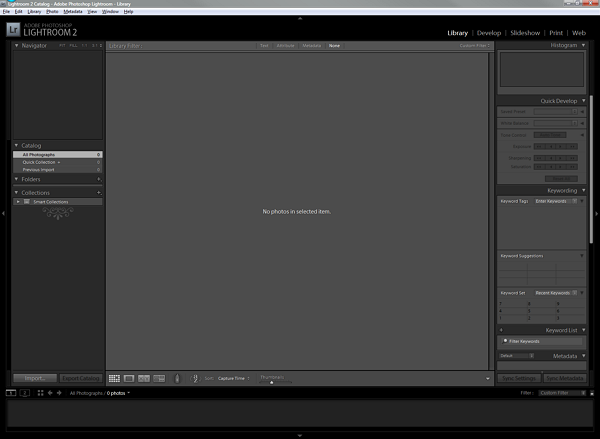Image resolution: width=600 pixels, height=439 pixels.
Task: Open the Sort Capture Time dropdown
Action: pos(235,378)
